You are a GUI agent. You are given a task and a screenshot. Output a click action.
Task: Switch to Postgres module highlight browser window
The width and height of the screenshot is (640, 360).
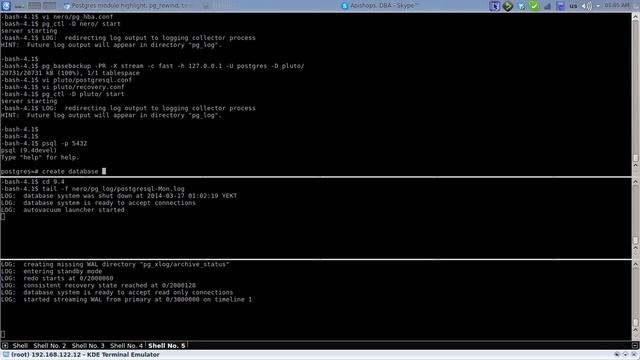(128, 6)
